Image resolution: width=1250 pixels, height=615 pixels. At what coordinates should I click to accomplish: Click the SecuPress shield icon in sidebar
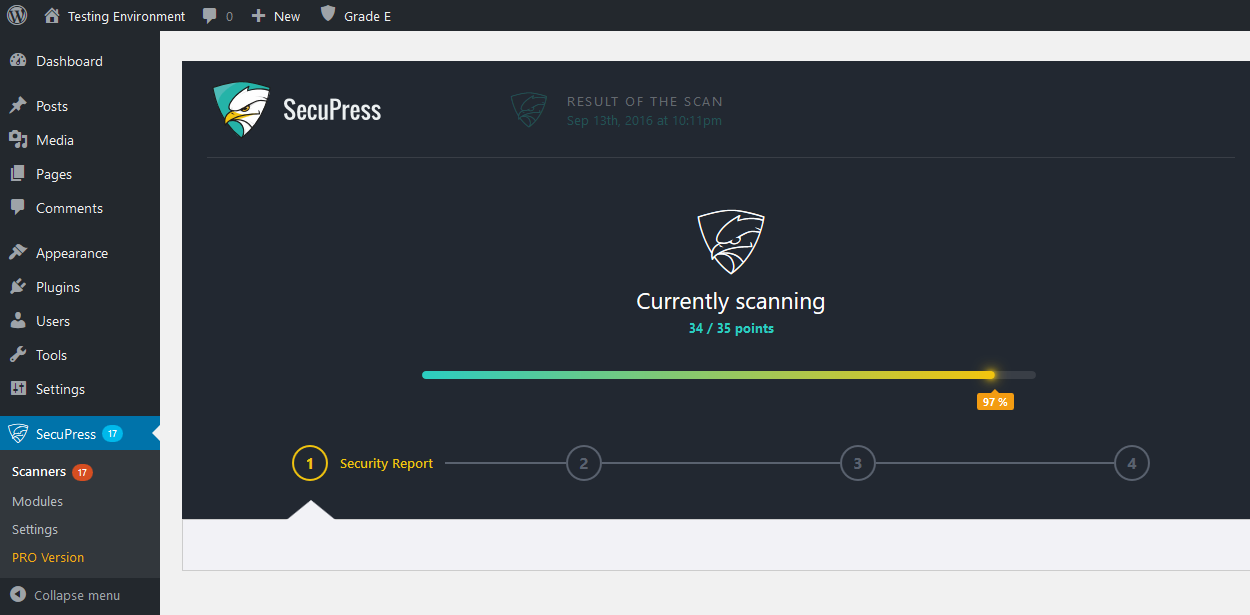click(x=18, y=434)
